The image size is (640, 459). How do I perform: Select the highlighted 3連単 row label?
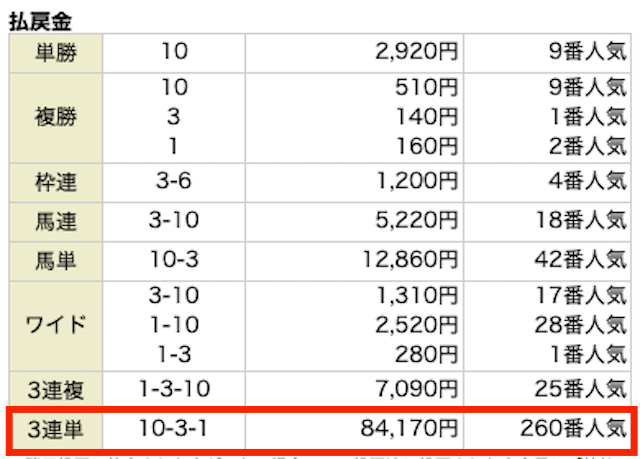56,430
